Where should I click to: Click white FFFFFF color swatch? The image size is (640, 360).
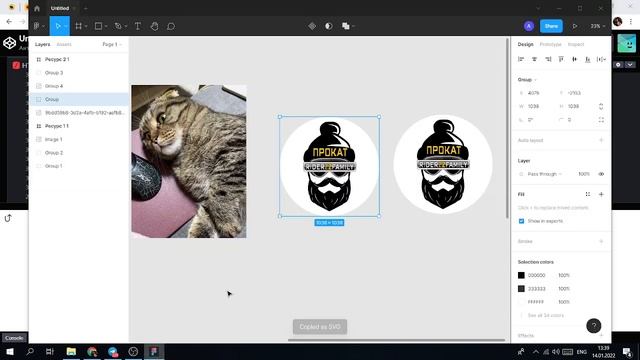point(521,302)
